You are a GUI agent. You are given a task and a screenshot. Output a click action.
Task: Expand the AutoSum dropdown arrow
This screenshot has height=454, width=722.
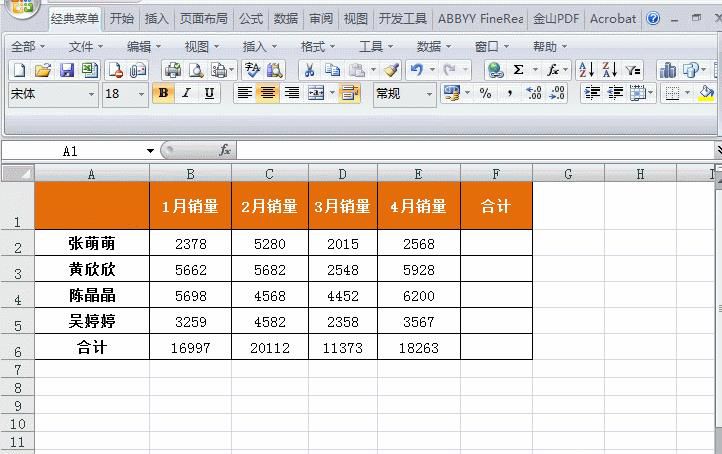535,70
